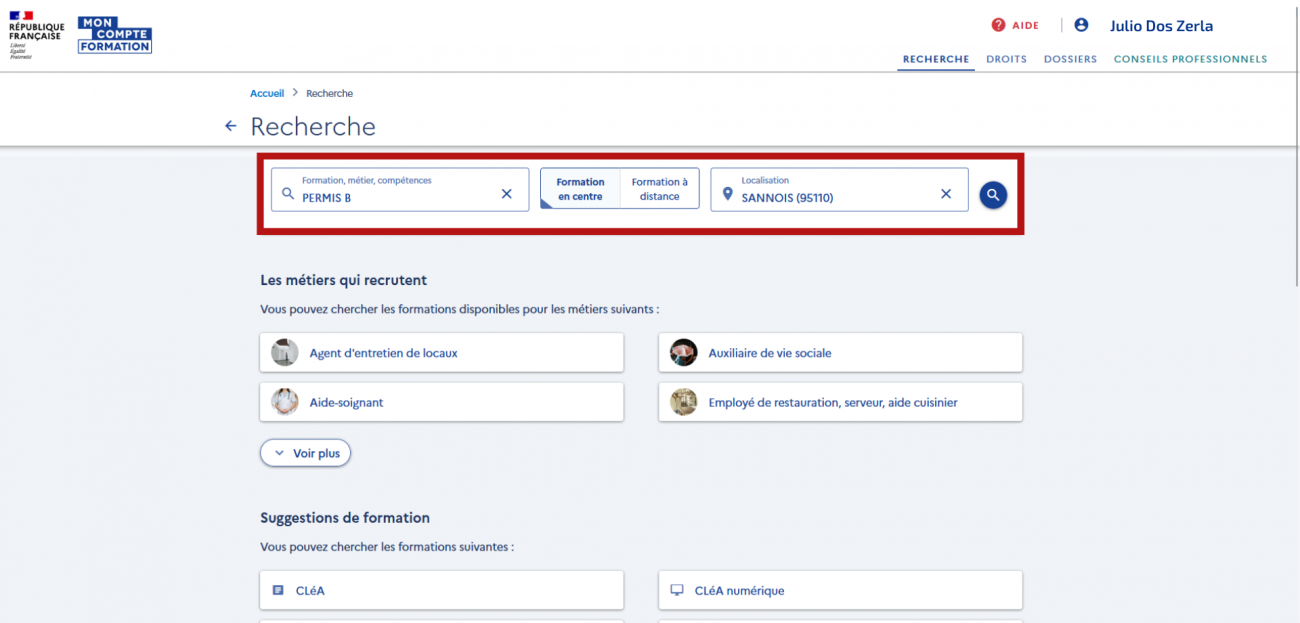Viewport: 1300px width, 623px height.
Task: Click the magnifier icon in the formation field
Action: coord(288,194)
